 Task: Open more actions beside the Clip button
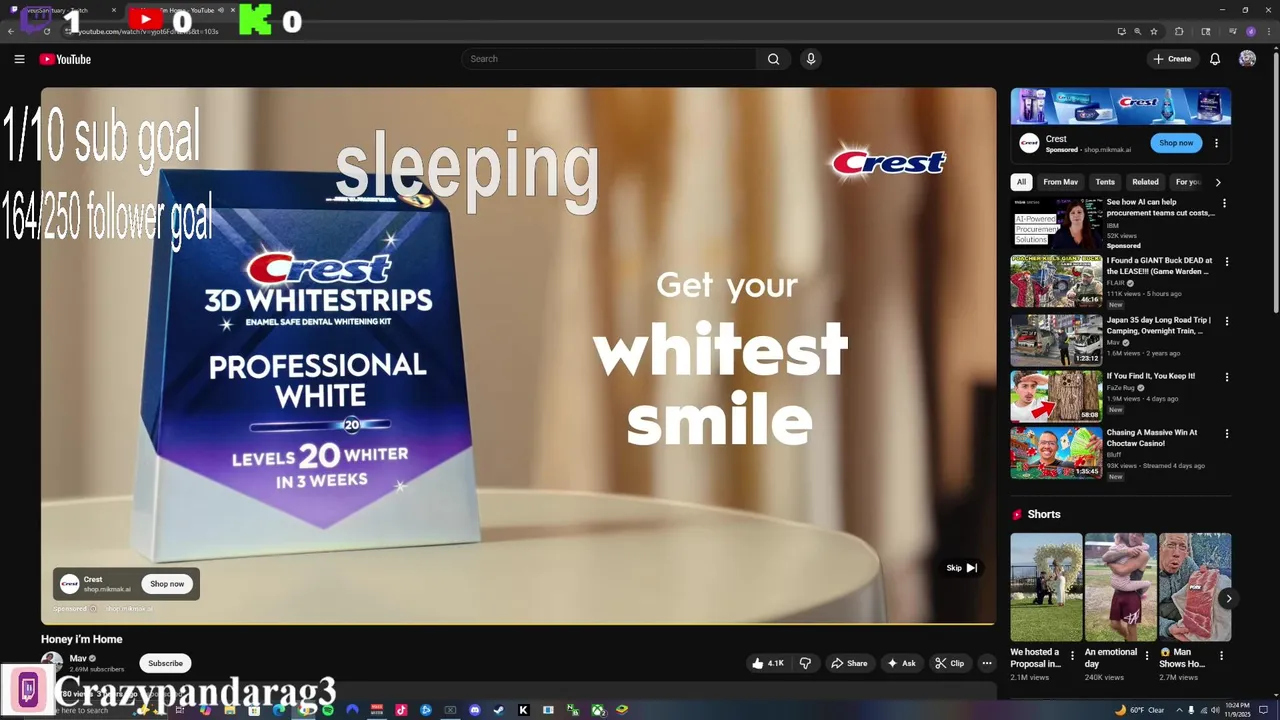pos(987,663)
